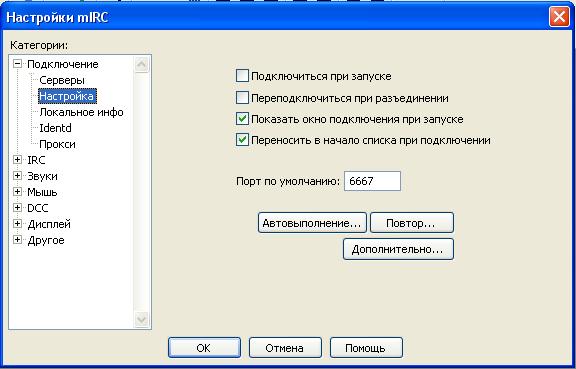
Task: Uncheck Переносить в начало списка при подключении
Action: 242,140
